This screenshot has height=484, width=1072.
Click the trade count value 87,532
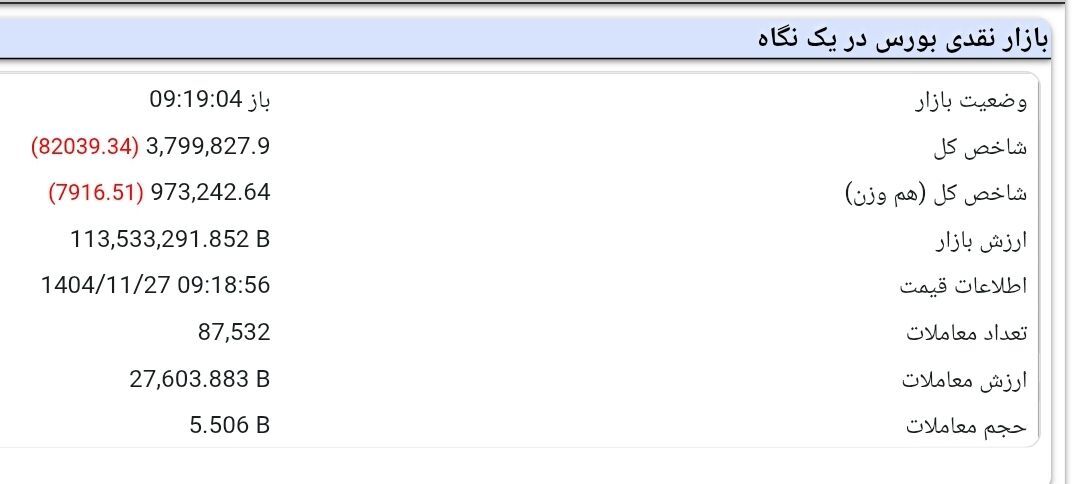234,332
